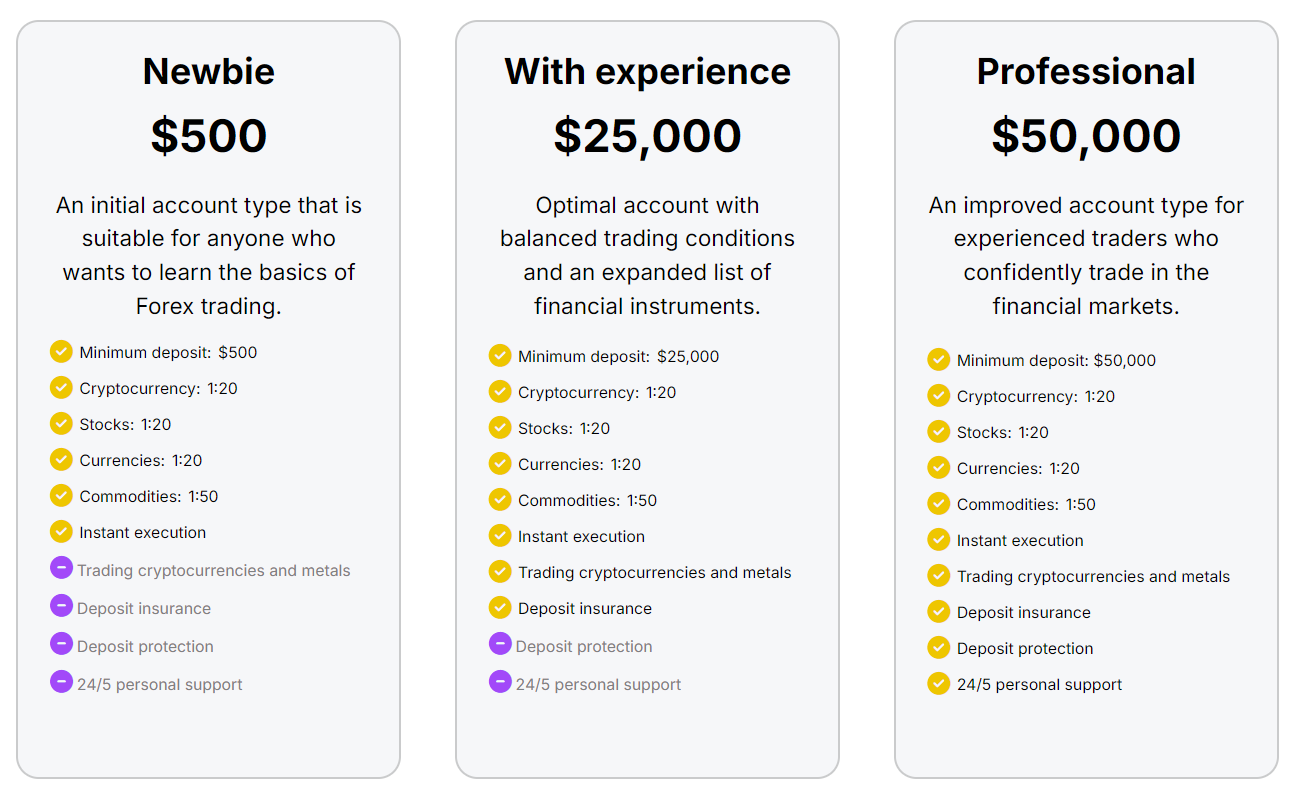Click minus icon next to Newbie Trading cryptocurrencies
The image size is (1298, 801).
click(x=61, y=568)
